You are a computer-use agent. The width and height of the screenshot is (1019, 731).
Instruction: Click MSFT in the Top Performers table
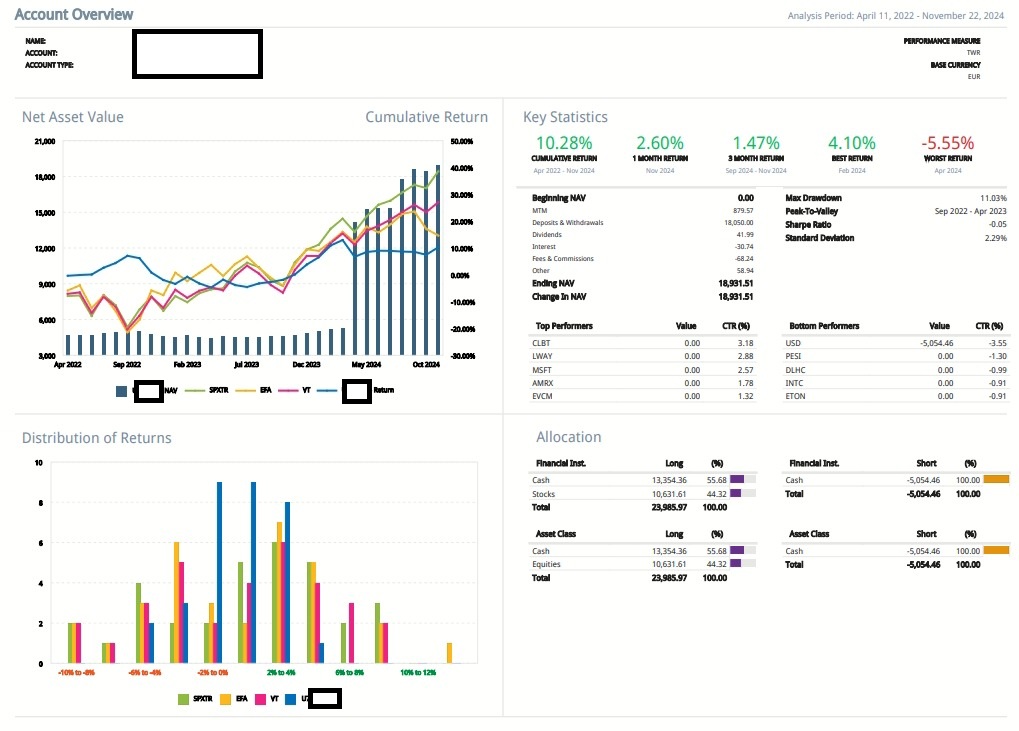(543, 369)
